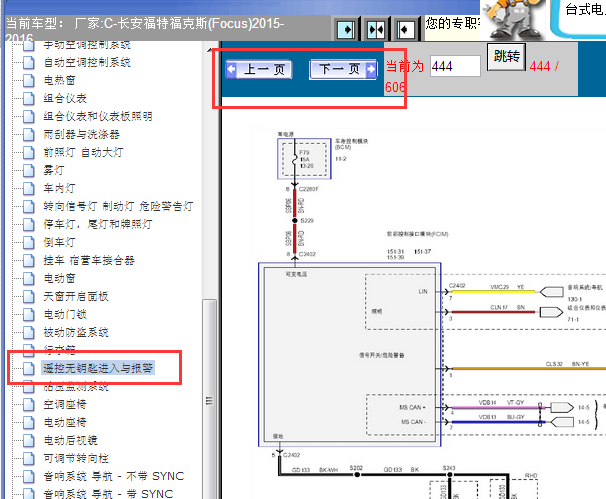Select 遥控无钥匙进入与报警 entry
The image size is (606, 499).
98,368
